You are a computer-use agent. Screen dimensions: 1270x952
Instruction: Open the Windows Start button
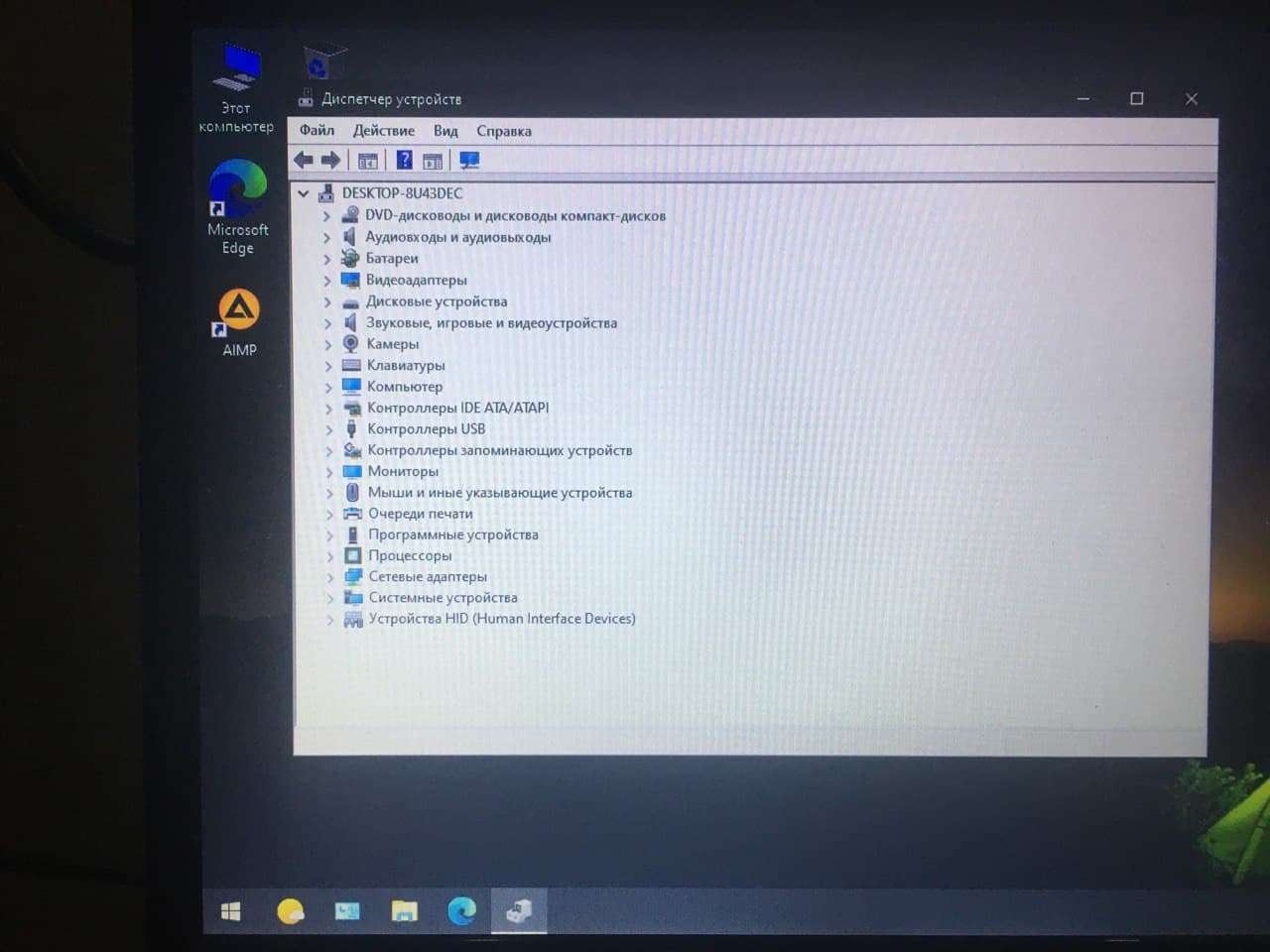[230, 911]
